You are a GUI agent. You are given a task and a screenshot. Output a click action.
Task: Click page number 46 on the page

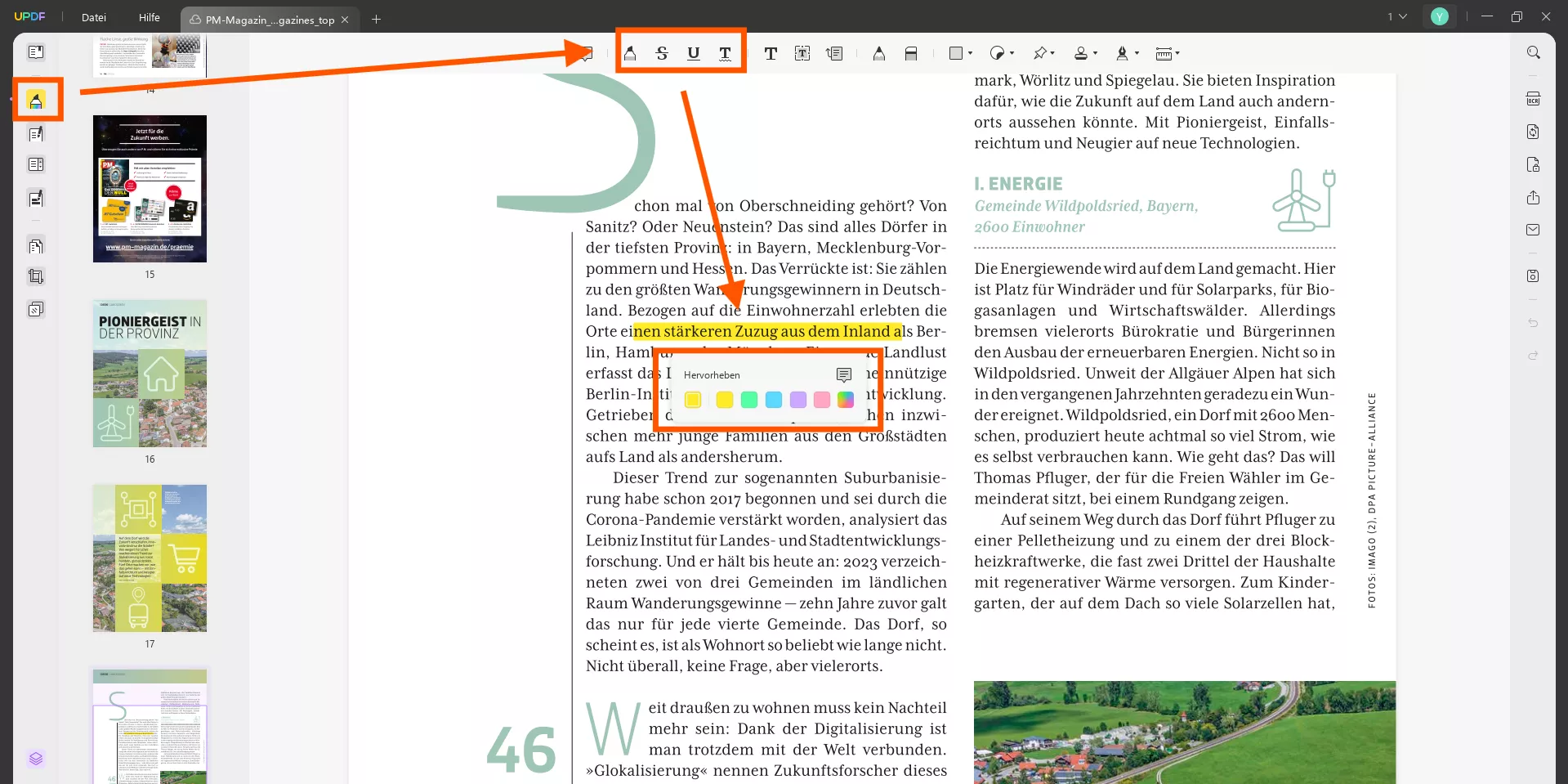(521, 750)
